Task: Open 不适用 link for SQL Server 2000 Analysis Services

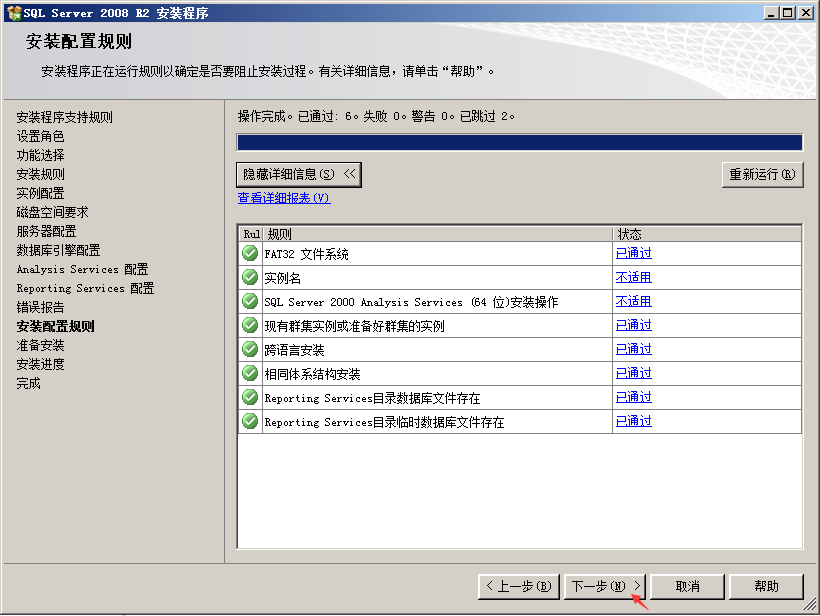Action: click(633, 301)
